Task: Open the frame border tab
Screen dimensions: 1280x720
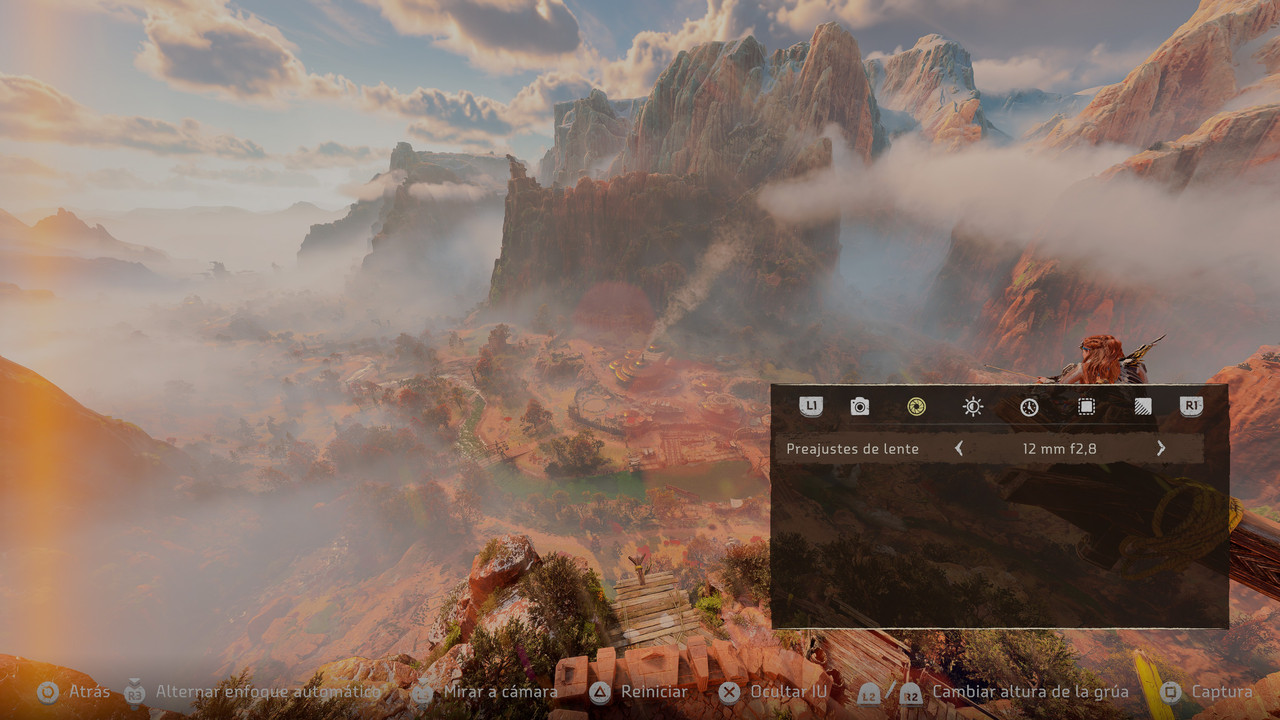Action: point(1086,406)
